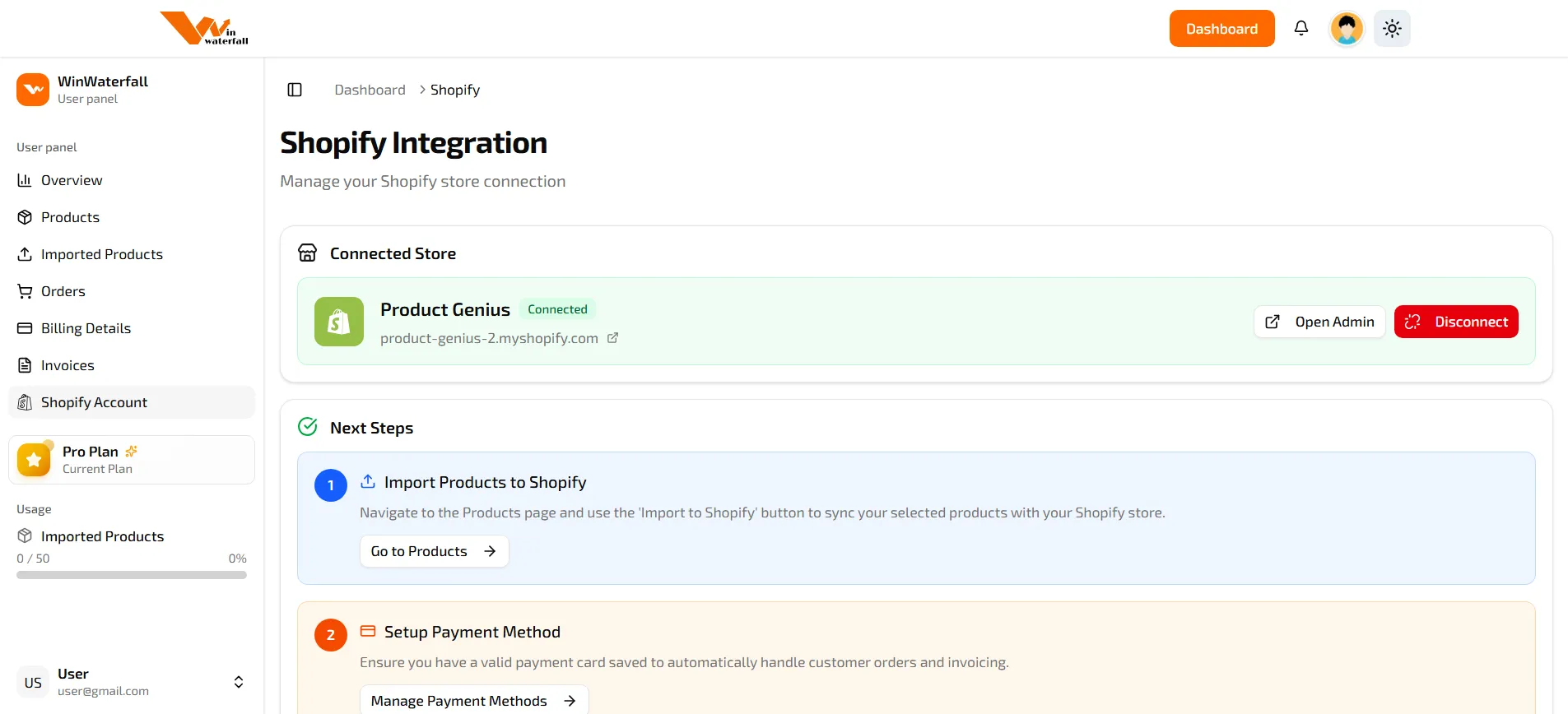The height and width of the screenshot is (714, 1568).
Task: Click the Connected status badge
Action: pyautogui.click(x=557, y=309)
